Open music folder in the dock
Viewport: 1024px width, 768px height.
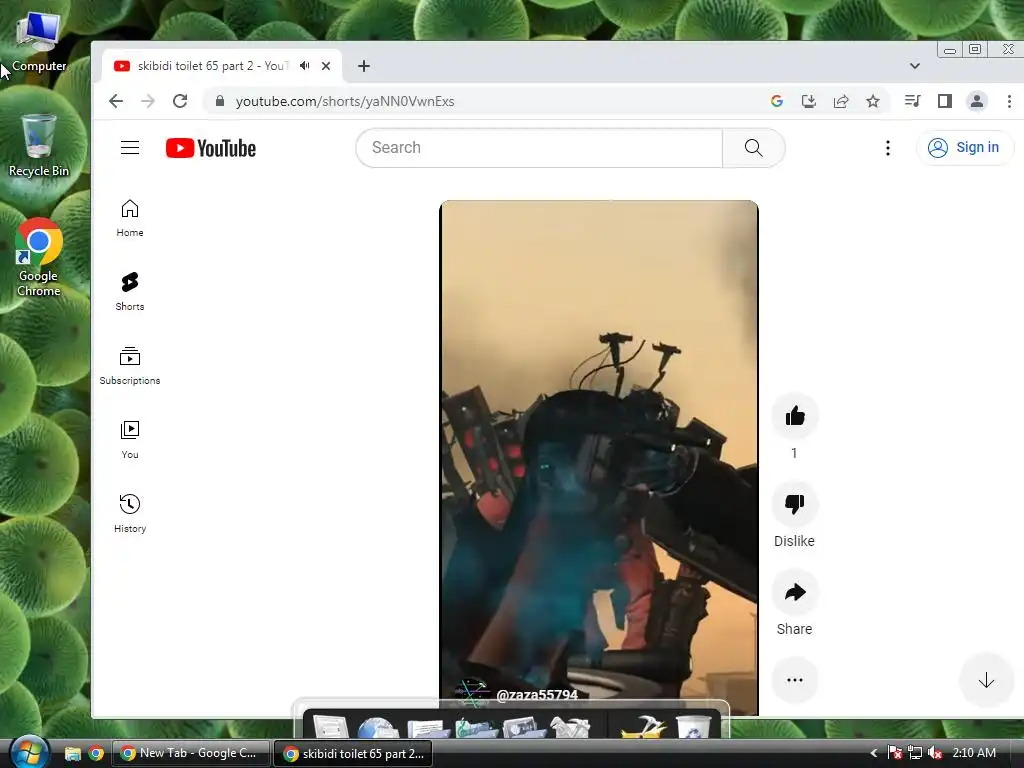[x=477, y=728]
